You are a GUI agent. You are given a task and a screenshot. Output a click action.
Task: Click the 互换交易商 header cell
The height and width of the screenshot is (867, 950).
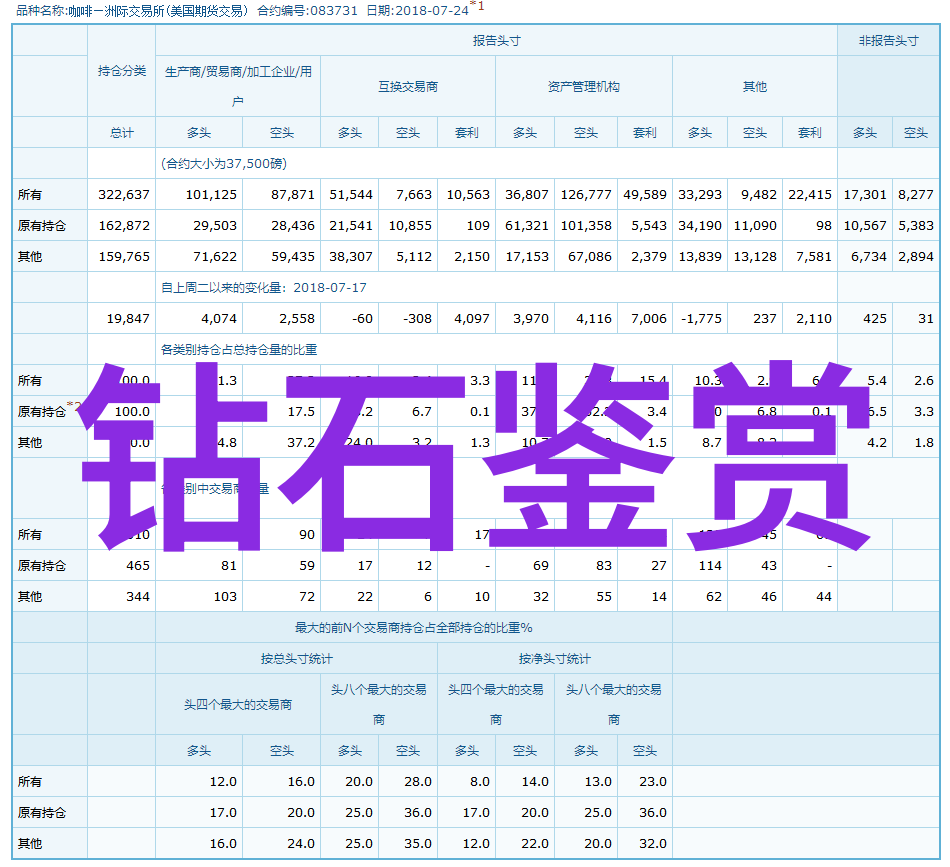[408, 87]
